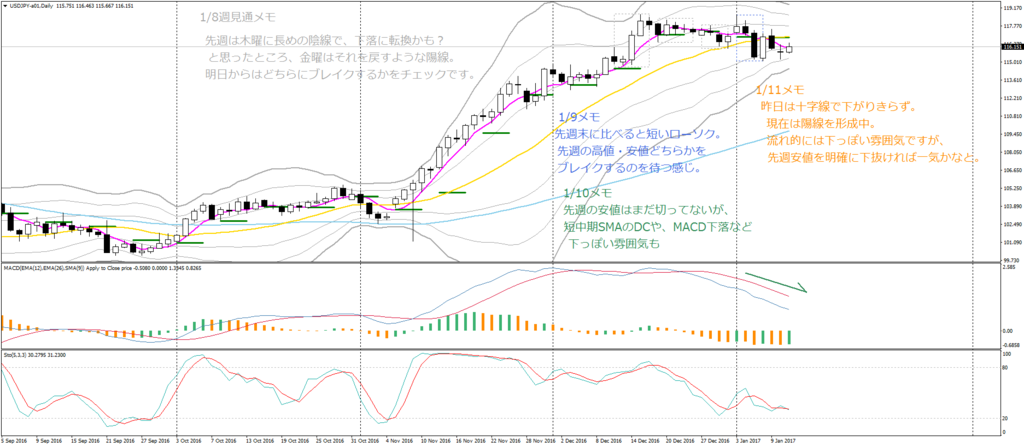Click the 25 Oct 2016 date label
Screen dimensions: 1024x447
pyautogui.click(x=331, y=440)
